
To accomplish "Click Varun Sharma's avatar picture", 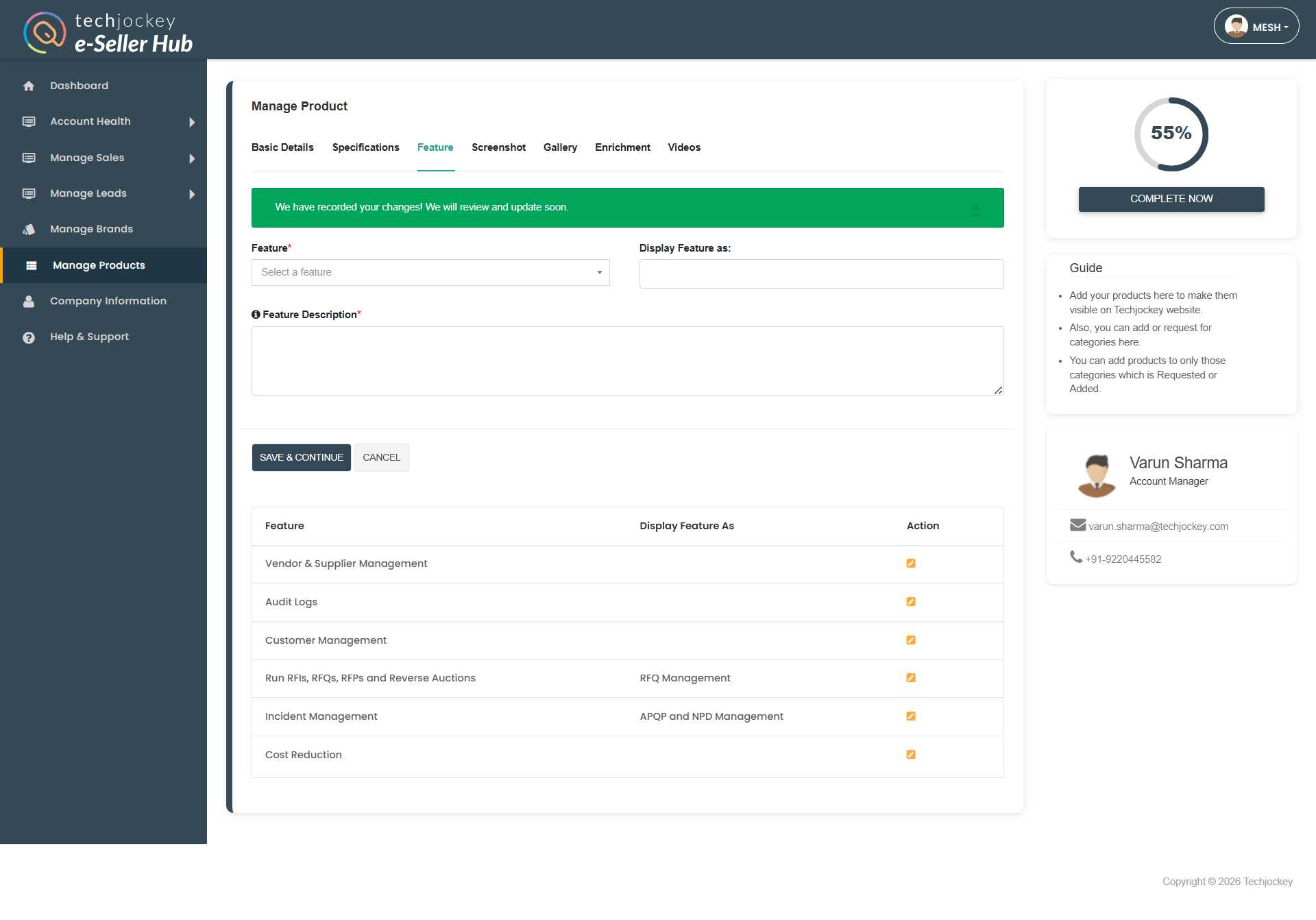I will click(x=1097, y=475).
